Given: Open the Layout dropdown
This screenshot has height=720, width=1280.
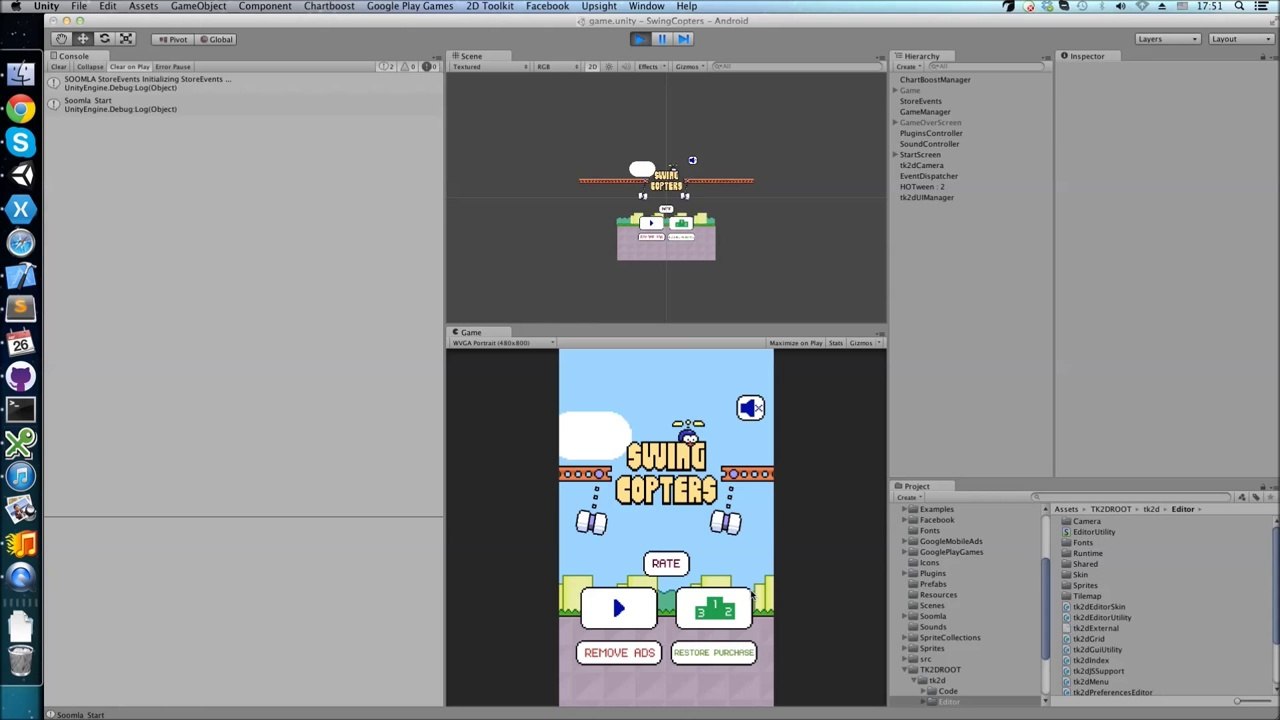Looking at the screenshot, I should (x=1240, y=39).
